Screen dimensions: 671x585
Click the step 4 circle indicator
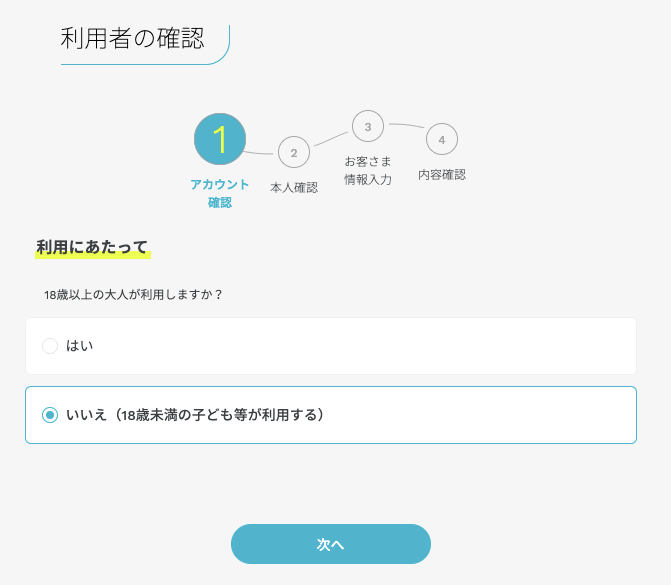[x=442, y=140]
